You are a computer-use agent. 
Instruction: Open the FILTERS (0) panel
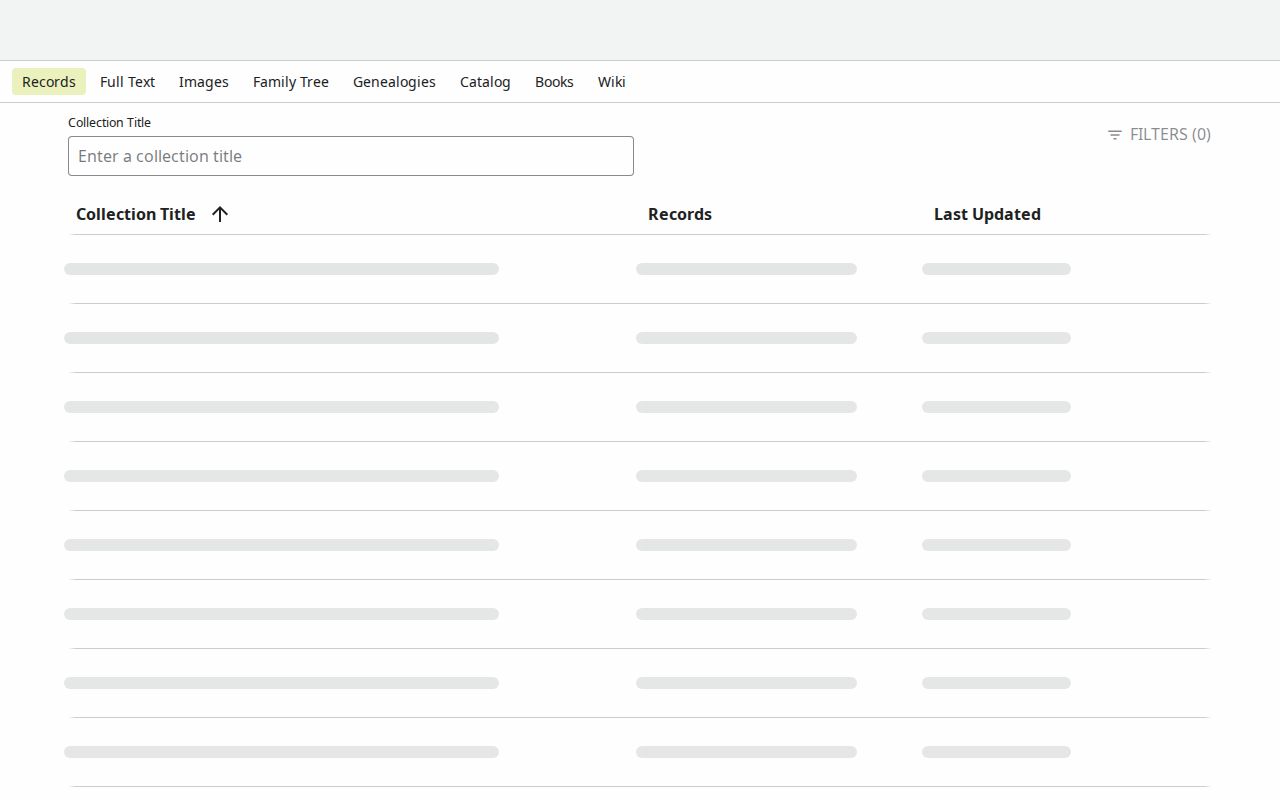tap(1159, 134)
